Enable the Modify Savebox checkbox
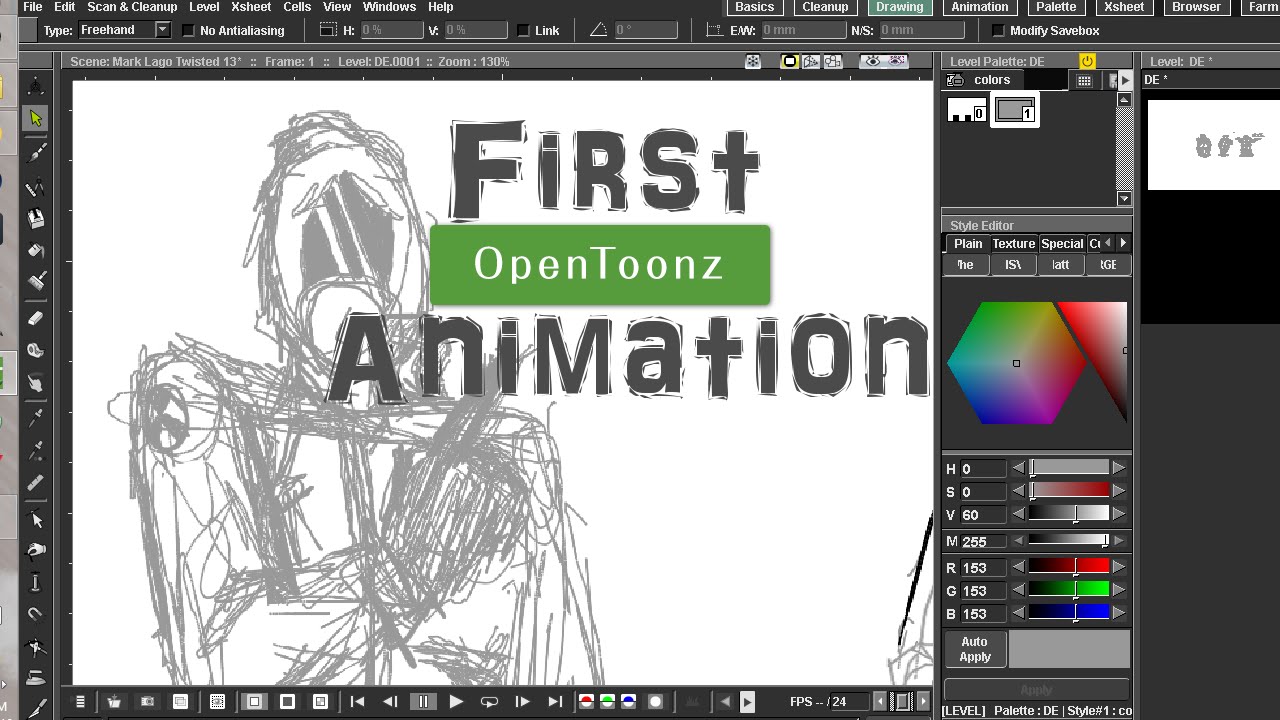 point(997,31)
